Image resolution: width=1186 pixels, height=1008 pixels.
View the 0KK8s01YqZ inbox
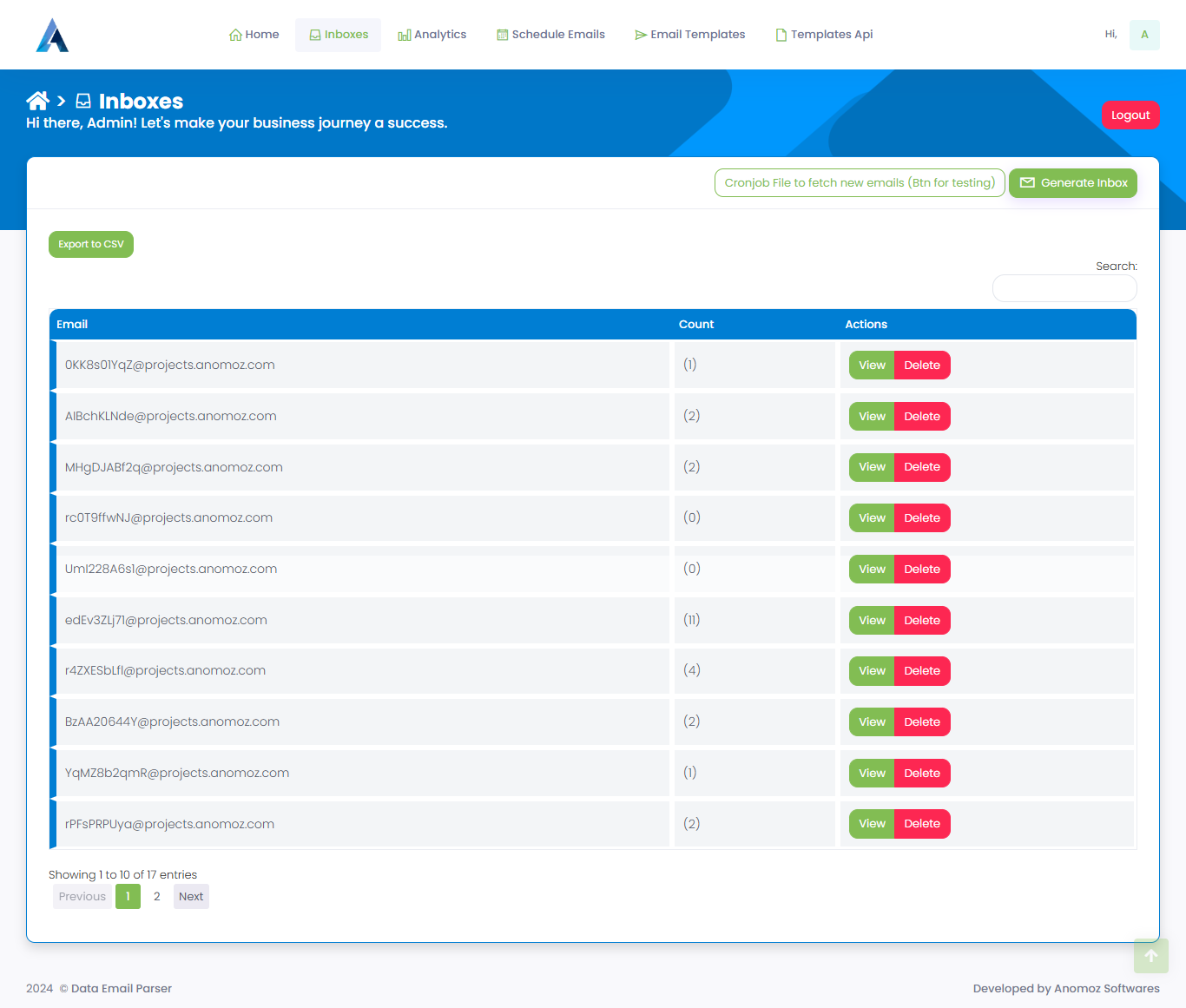tap(871, 365)
